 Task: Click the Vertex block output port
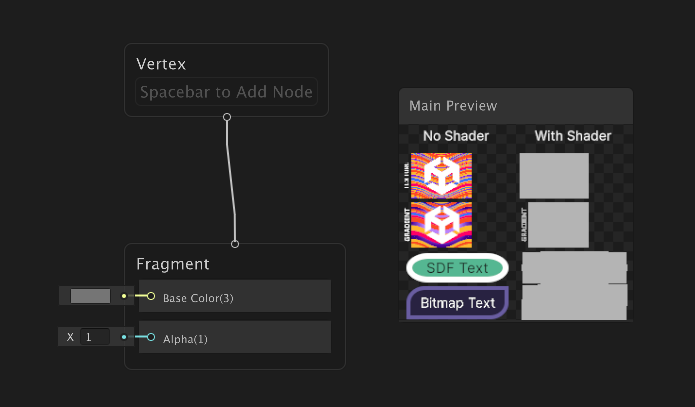[x=227, y=117]
